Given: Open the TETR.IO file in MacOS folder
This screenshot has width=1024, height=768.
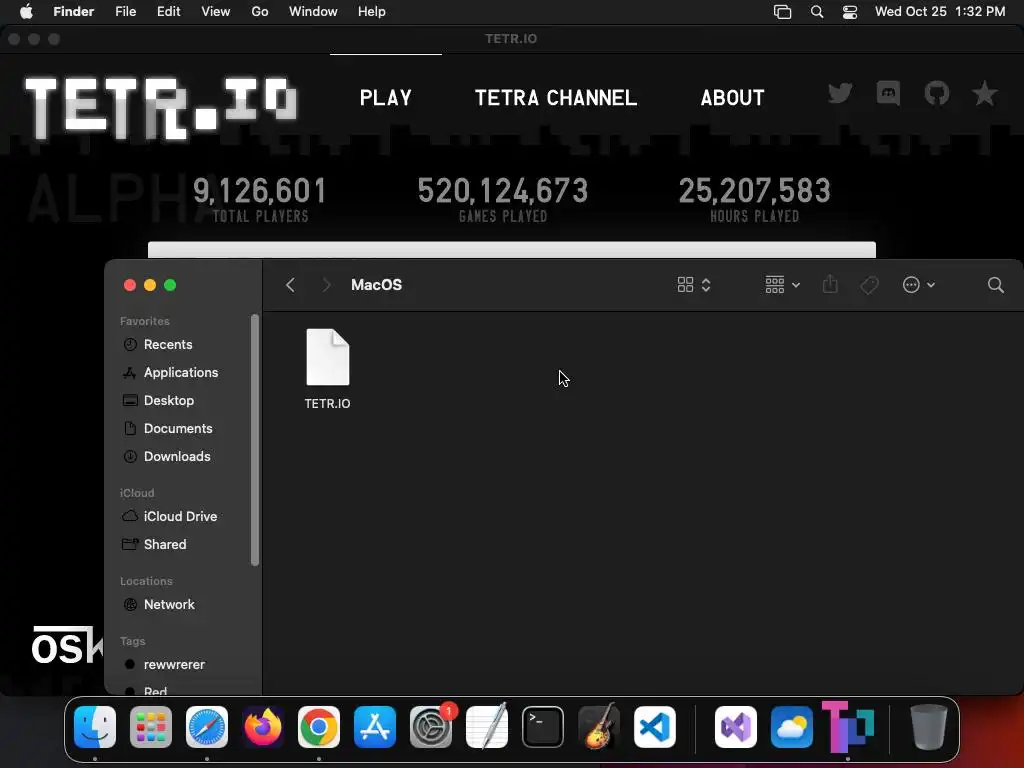Looking at the screenshot, I should pyautogui.click(x=328, y=369).
